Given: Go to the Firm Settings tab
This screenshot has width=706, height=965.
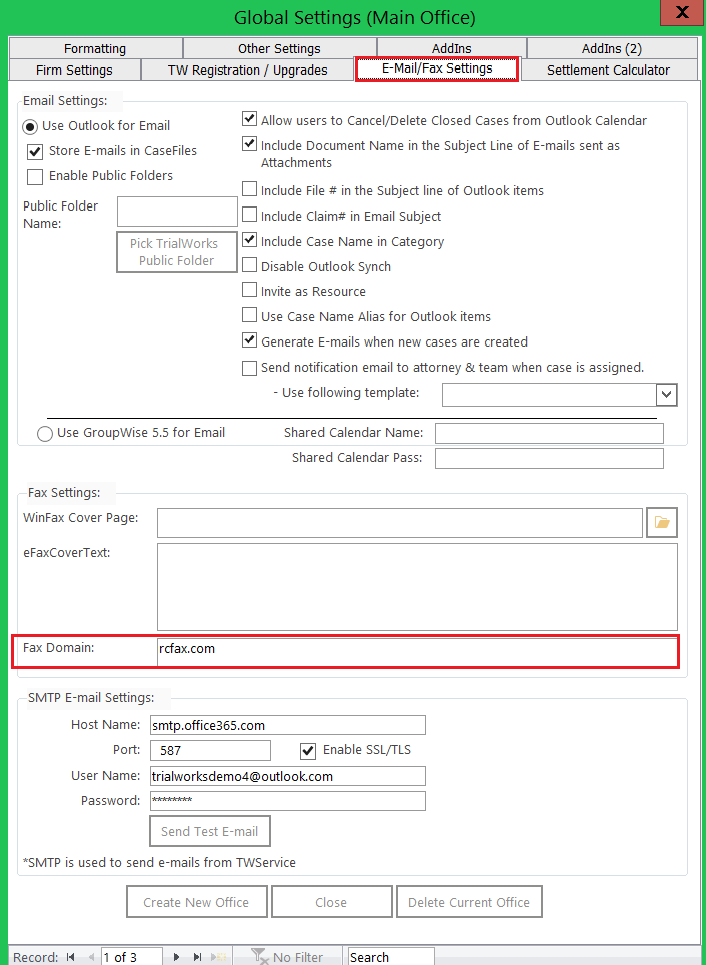Looking at the screenshot, I should pyautogui.click(x=74, y=70).
